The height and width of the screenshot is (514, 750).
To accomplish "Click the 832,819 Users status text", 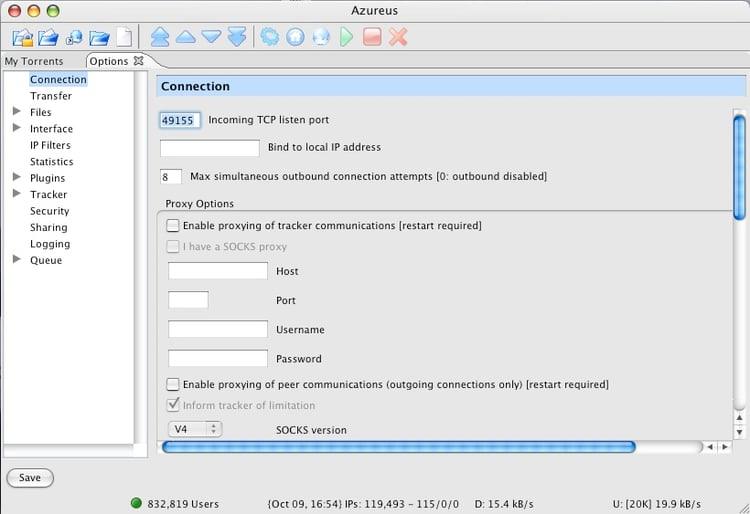I will click(183, 504).
